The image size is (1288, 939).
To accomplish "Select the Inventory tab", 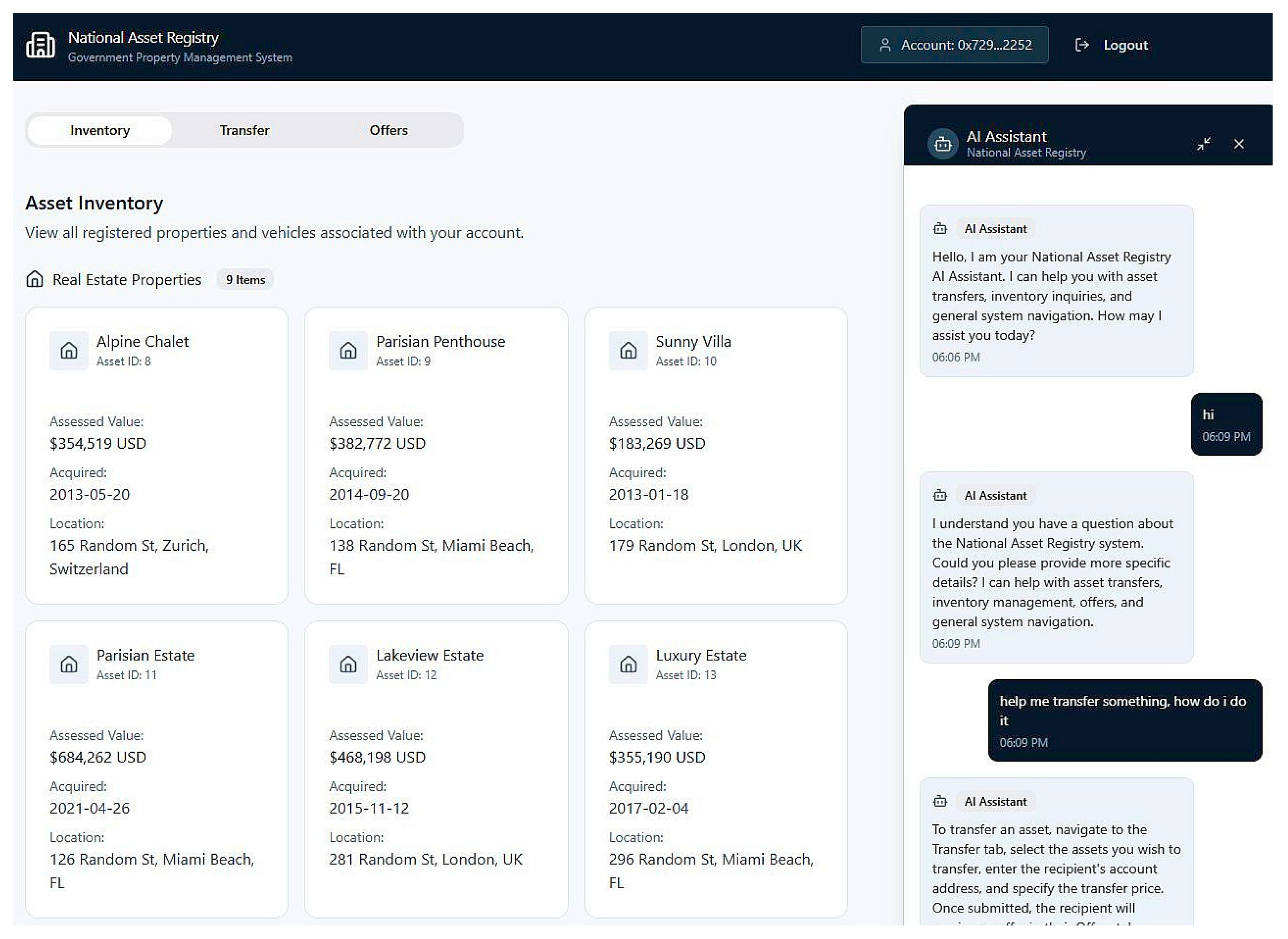I will tap(100, 130).
